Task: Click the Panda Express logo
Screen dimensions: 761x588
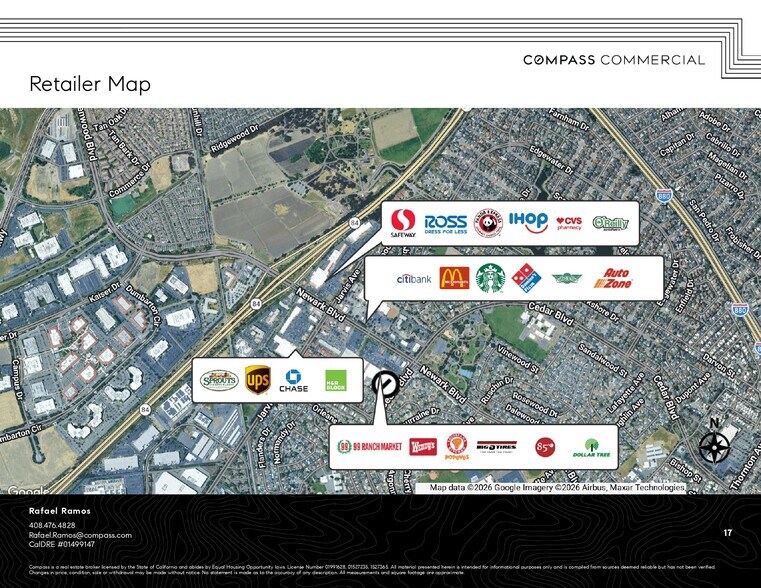Action: (487, 222)
